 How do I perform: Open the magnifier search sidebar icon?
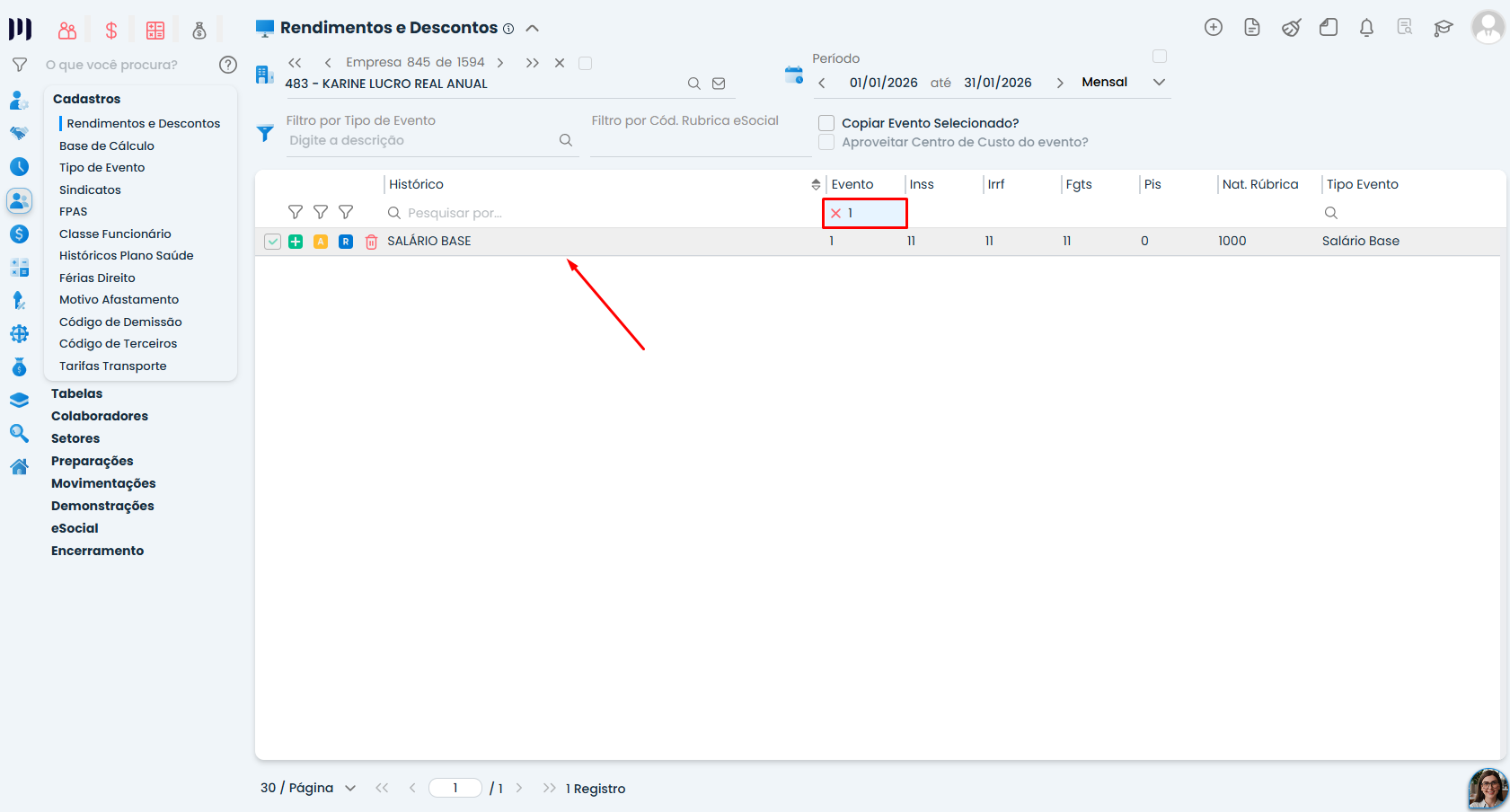point(19,434)
